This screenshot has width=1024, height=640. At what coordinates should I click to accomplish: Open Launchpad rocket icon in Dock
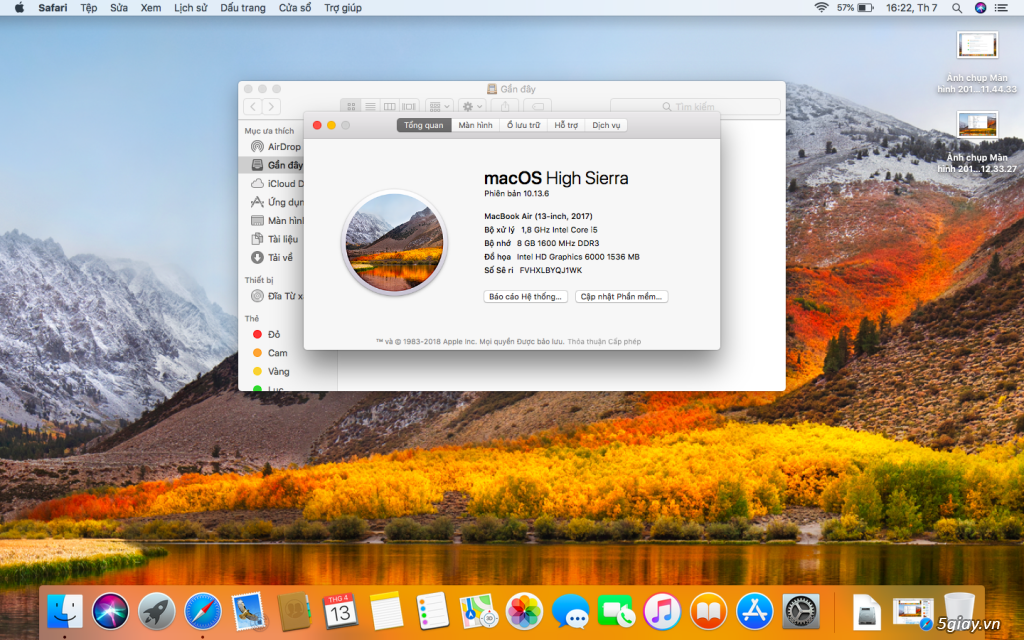tap(157, 612)
